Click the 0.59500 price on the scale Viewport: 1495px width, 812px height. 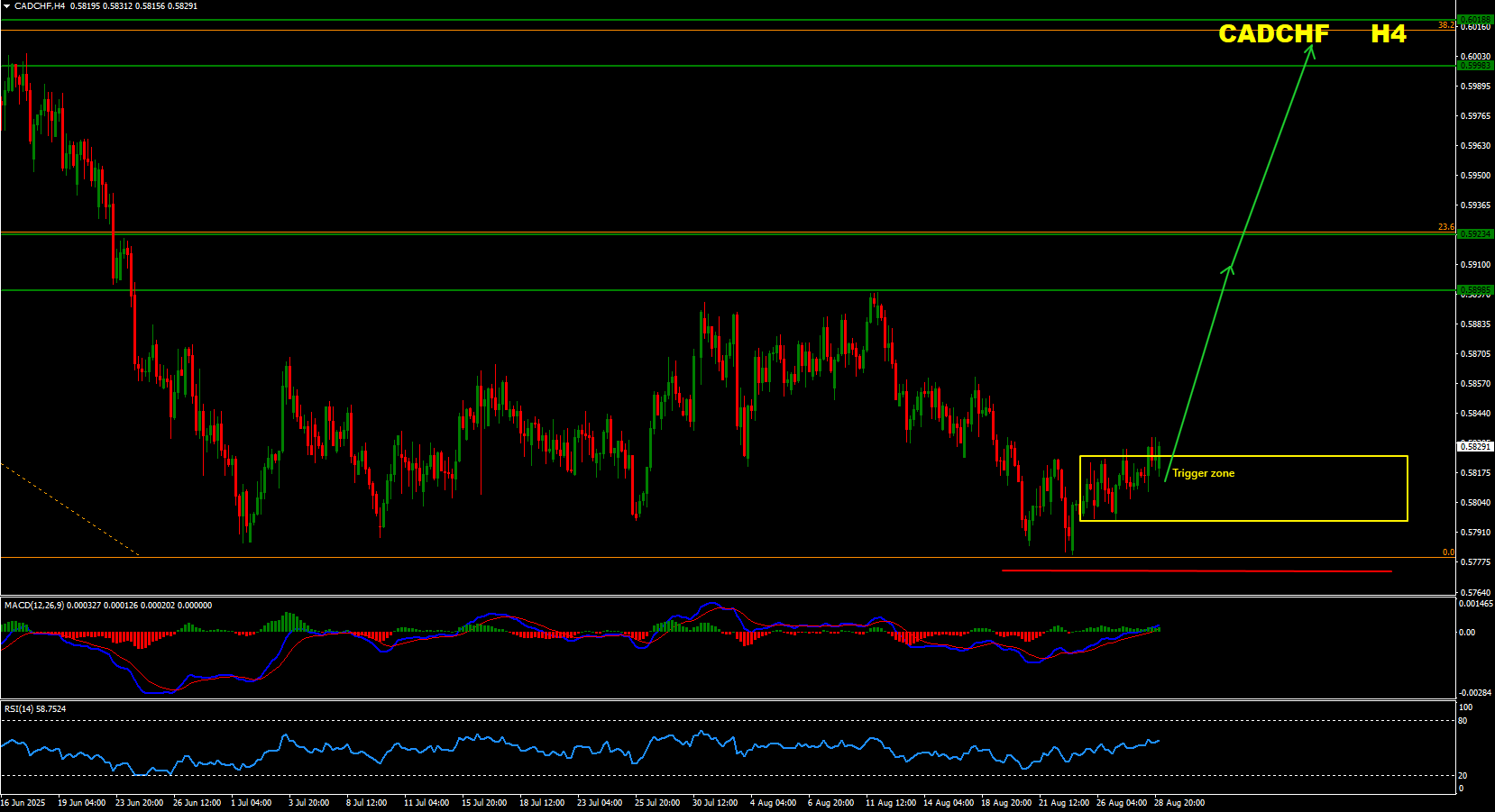click(1475, 176)
